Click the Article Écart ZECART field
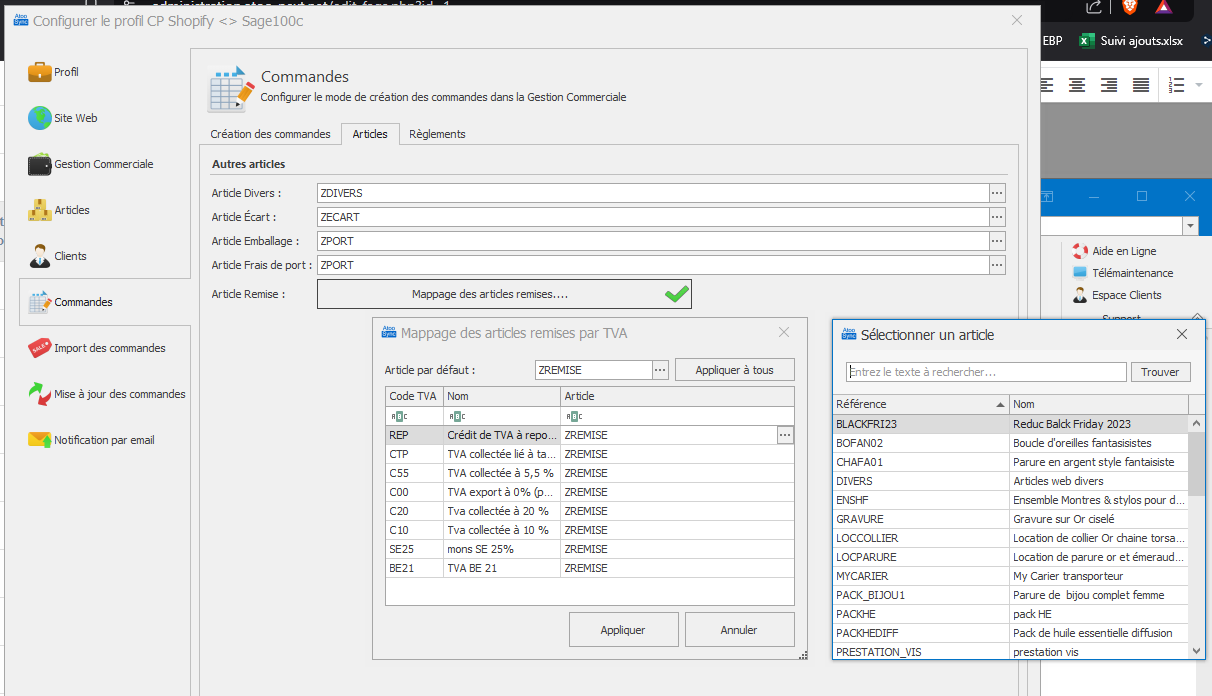The height and width of the screenshot is (696, 1212). pos(653,217)
